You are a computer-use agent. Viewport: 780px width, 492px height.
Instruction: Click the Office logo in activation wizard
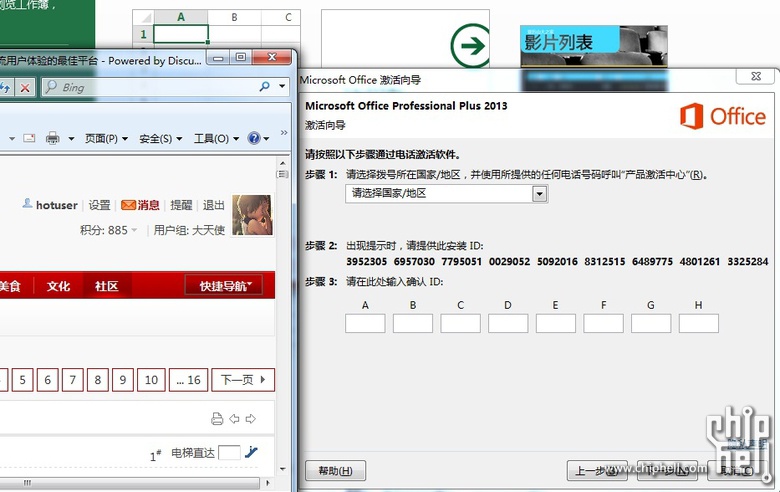tap(723, 116)
